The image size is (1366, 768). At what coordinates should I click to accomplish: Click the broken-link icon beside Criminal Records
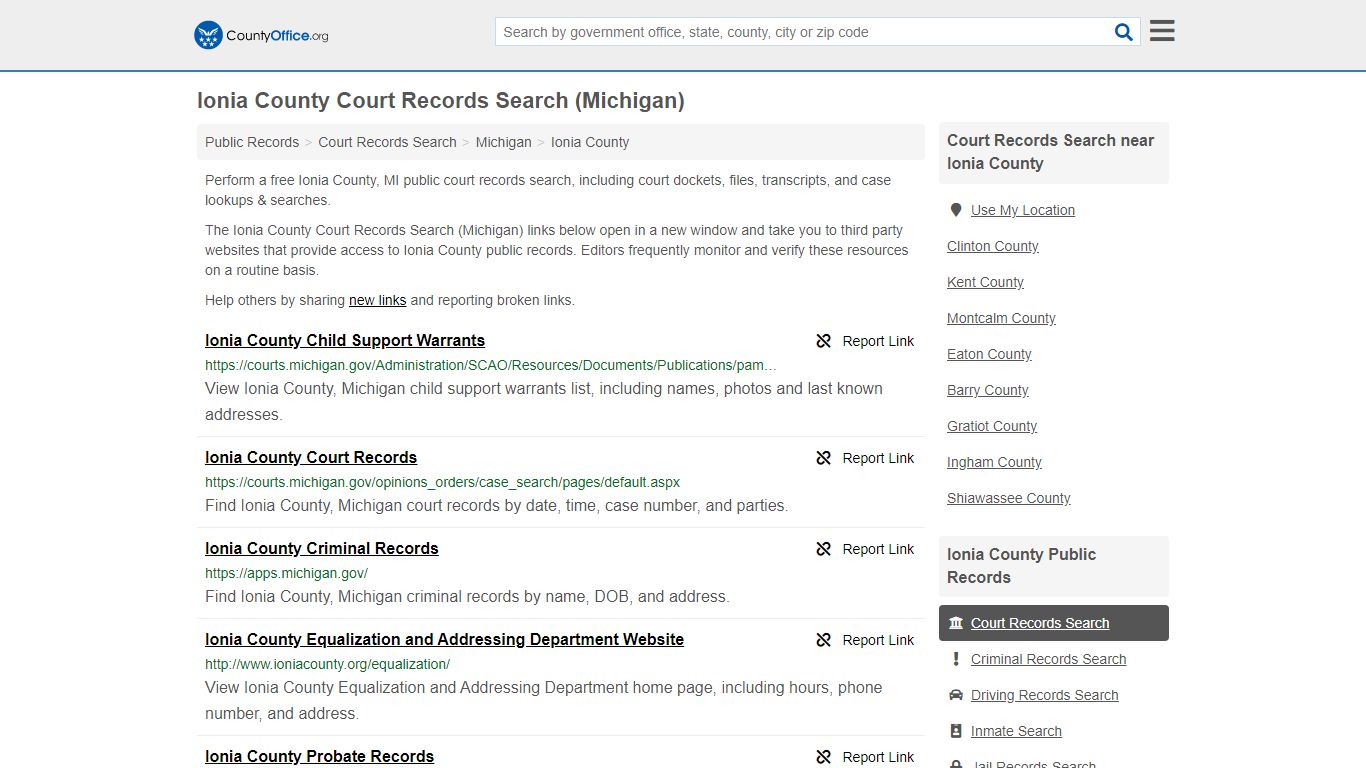pyautogui.click(x=824, y=549)
